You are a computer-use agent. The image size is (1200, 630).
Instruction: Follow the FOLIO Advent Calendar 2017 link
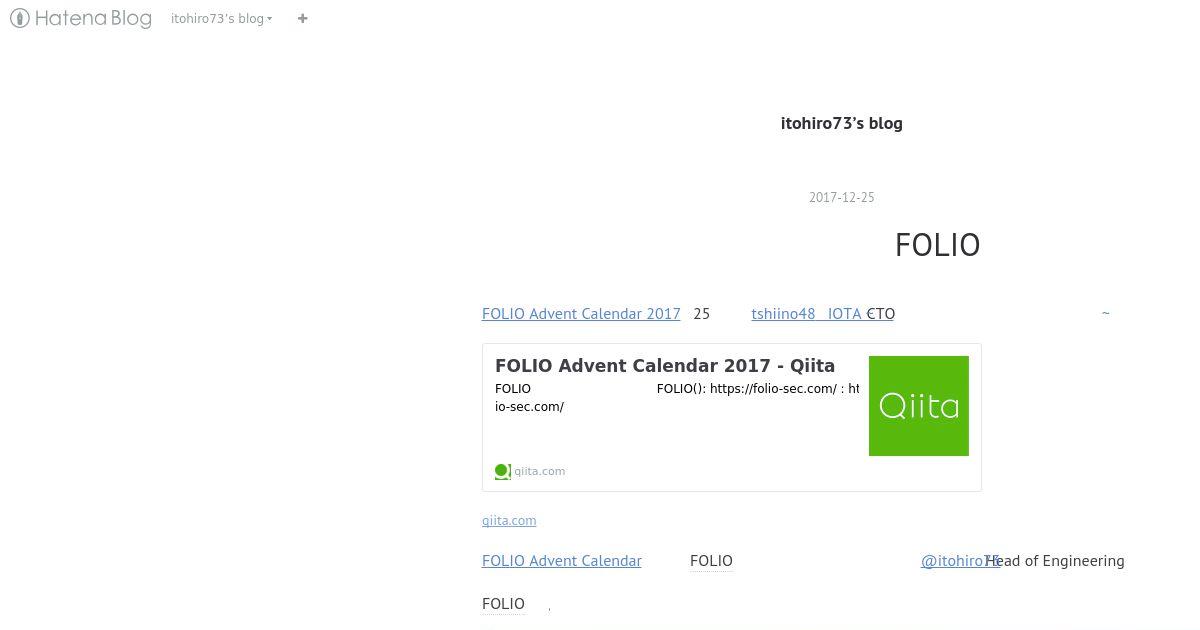click(581, 313)
